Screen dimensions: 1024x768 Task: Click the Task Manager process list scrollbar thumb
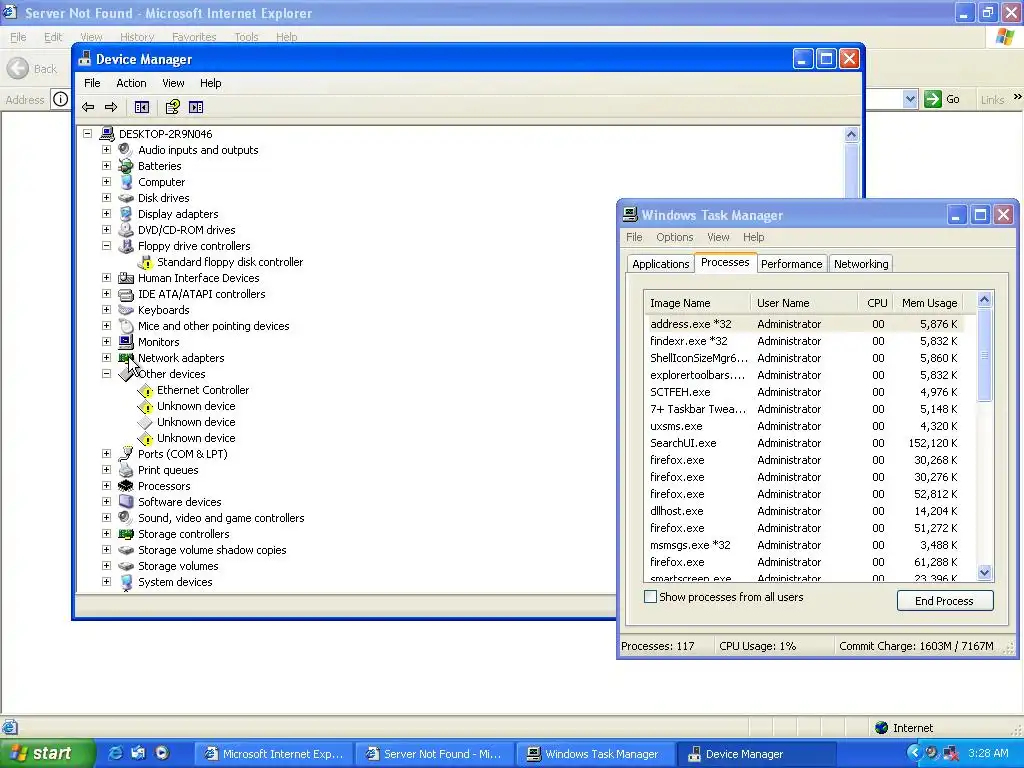(985, 356)
